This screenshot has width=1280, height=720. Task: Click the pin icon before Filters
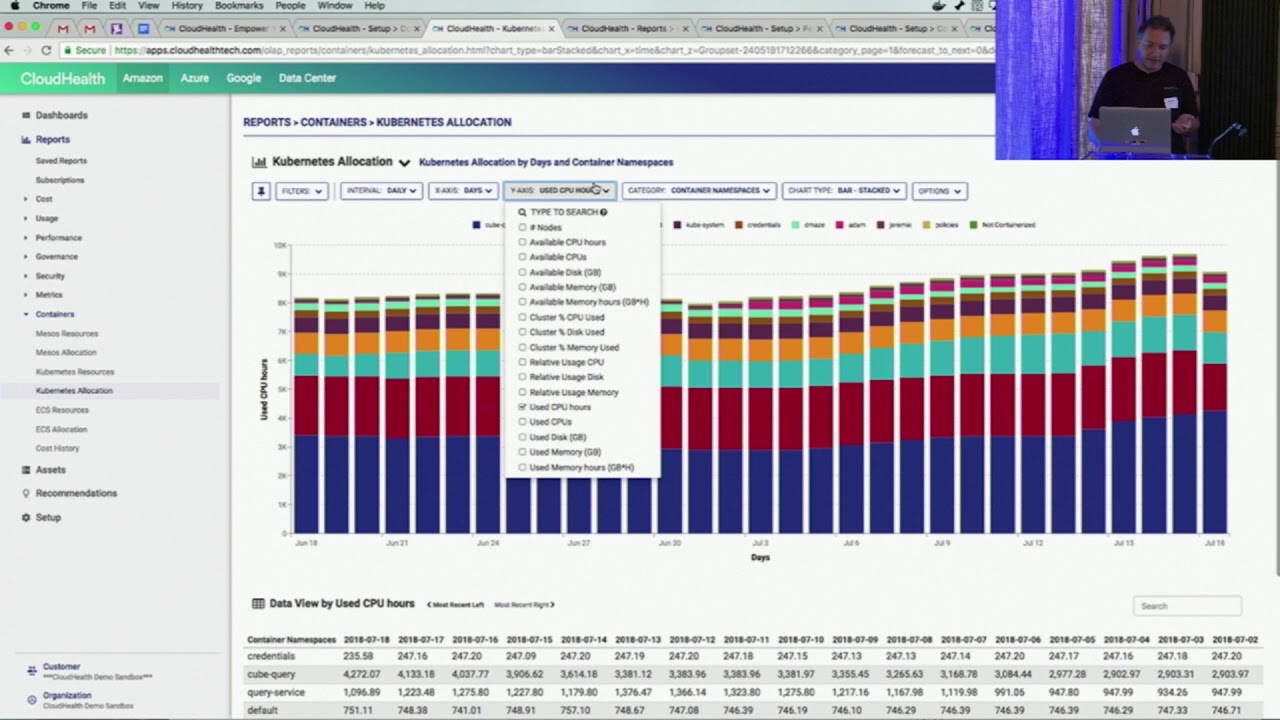261,191
